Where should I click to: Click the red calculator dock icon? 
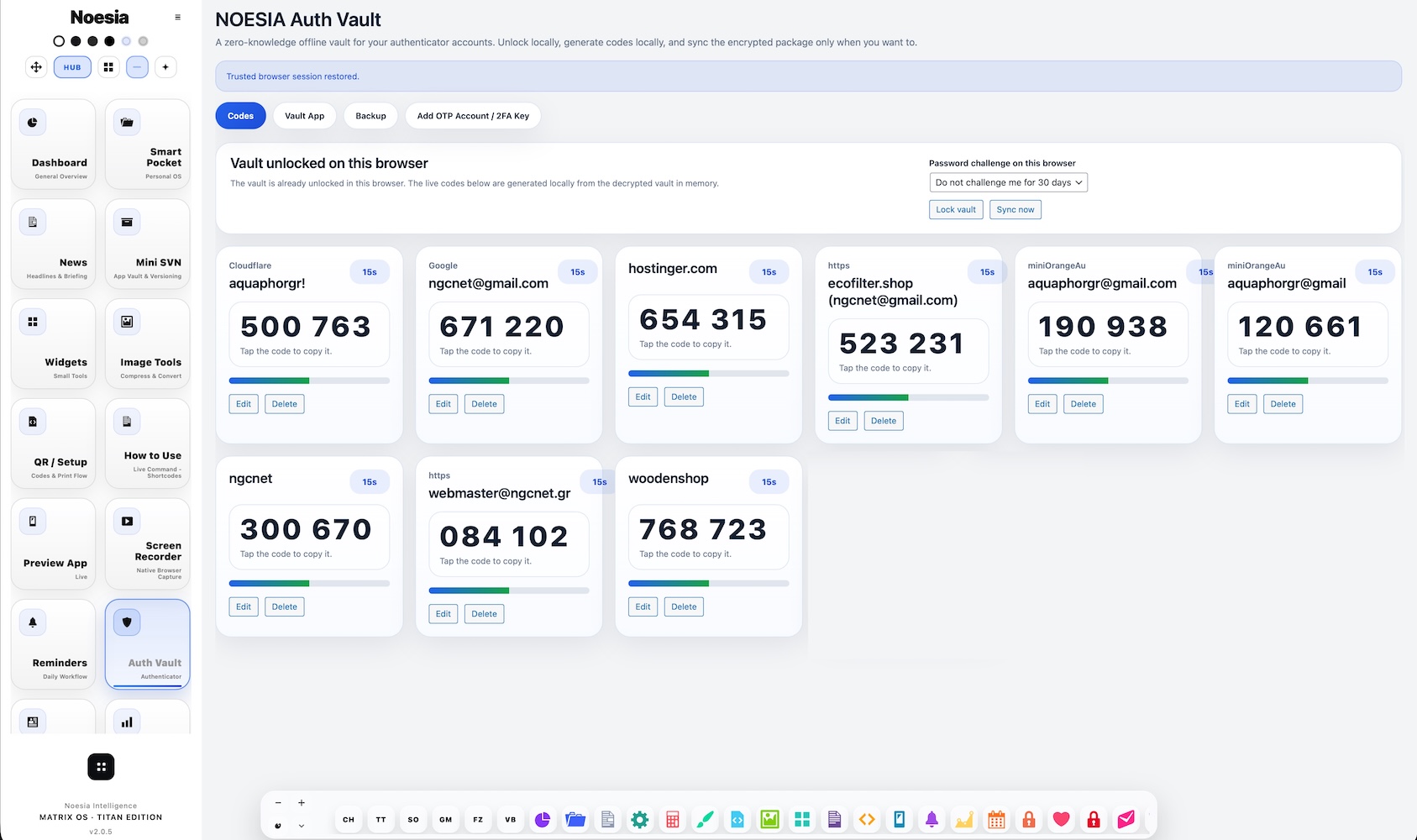click(673, 819)
